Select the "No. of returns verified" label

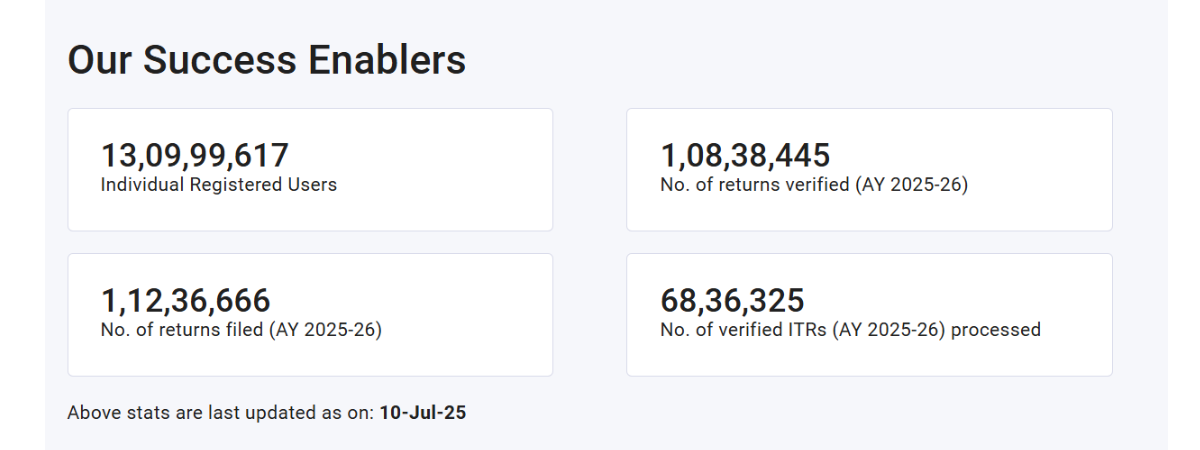[755, 185]
